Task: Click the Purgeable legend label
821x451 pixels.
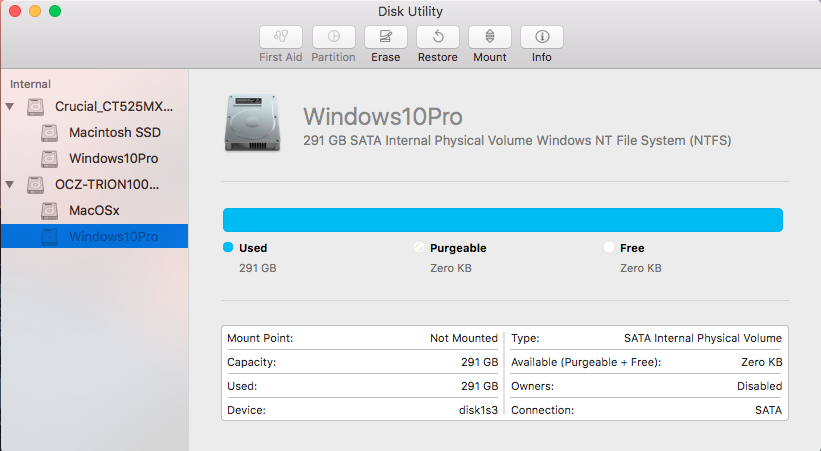Action: point(458,248)
